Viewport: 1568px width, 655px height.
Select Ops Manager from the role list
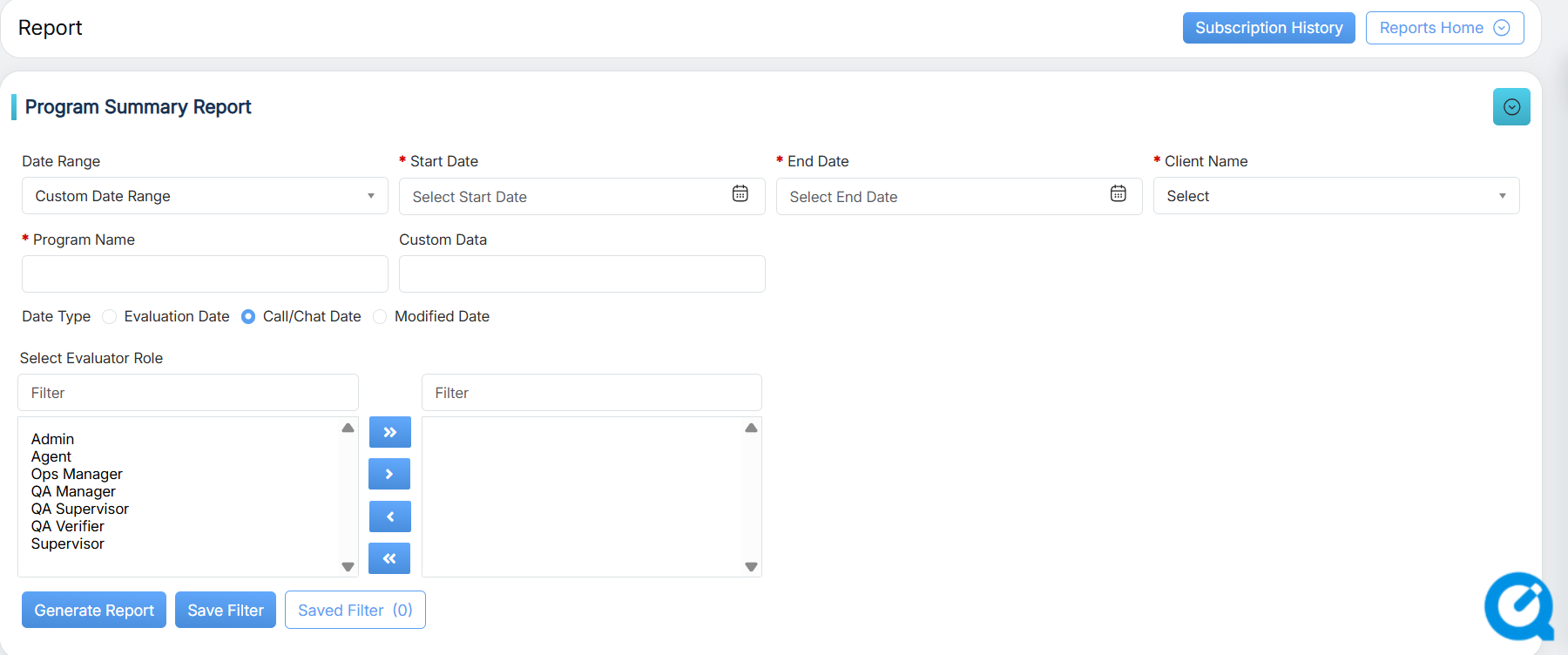pyautogui.click(x=77, y=474)
